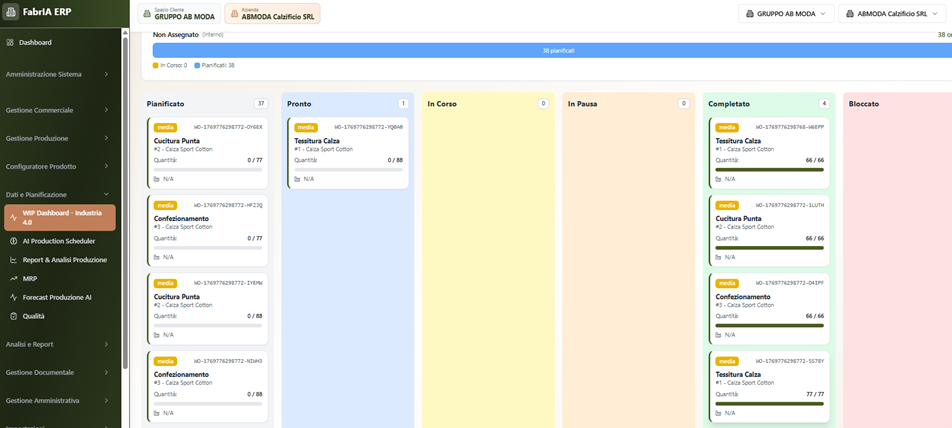This screenshot has width=952, height=428.
Task: Collapse Dati e Pianificazione menu
Action: [x=58, y=194]
